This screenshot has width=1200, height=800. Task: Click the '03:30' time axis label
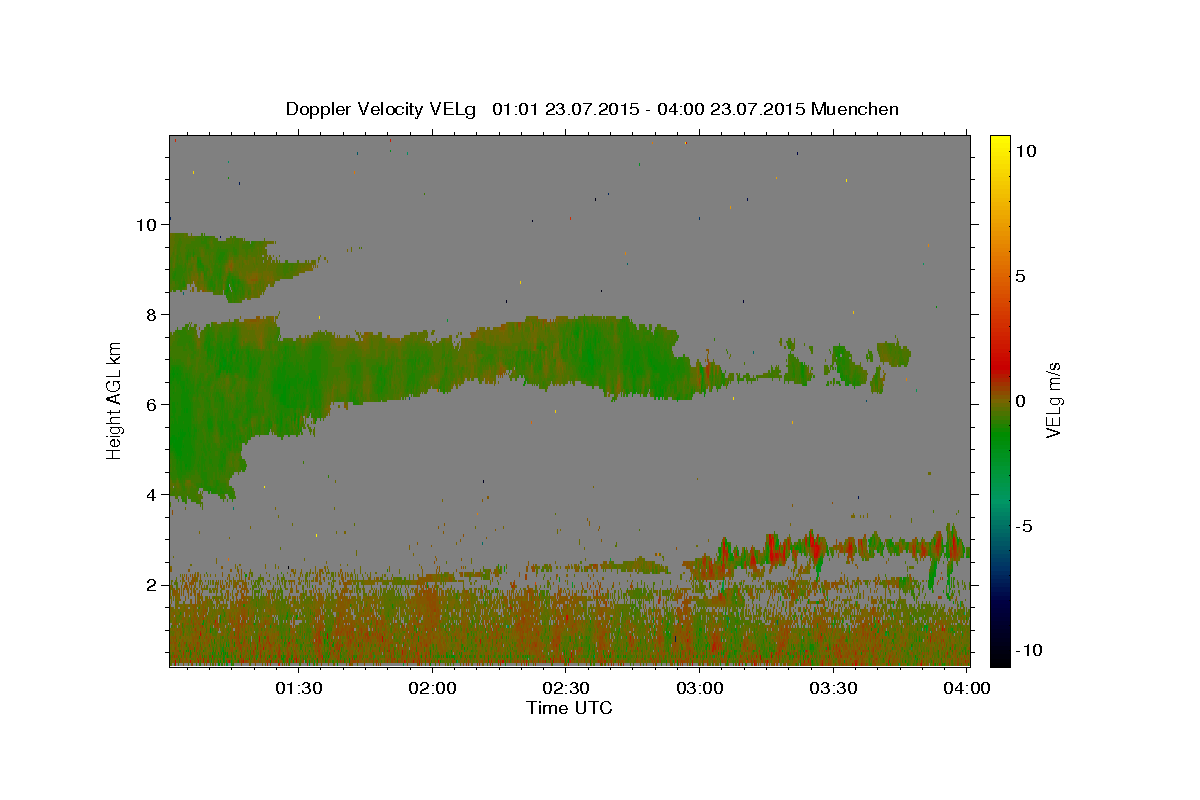coord(834,689)
